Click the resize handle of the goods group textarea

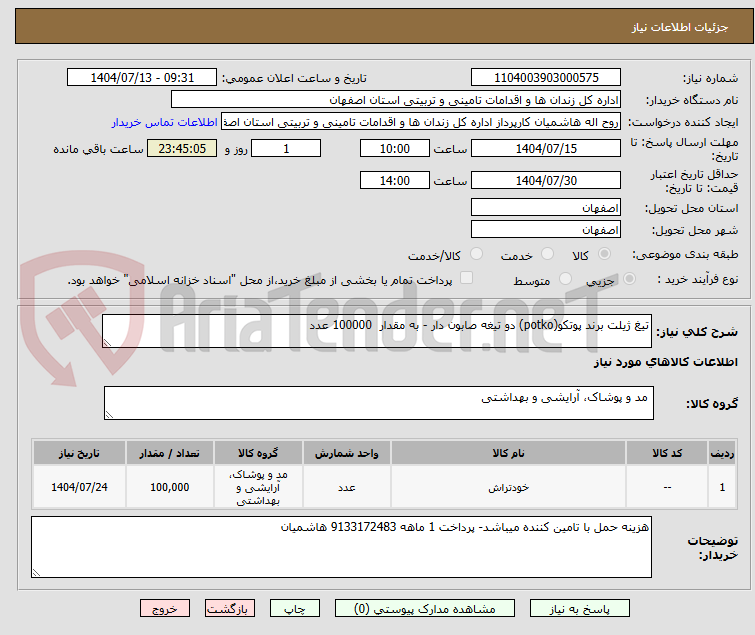[x=109, y=415]
